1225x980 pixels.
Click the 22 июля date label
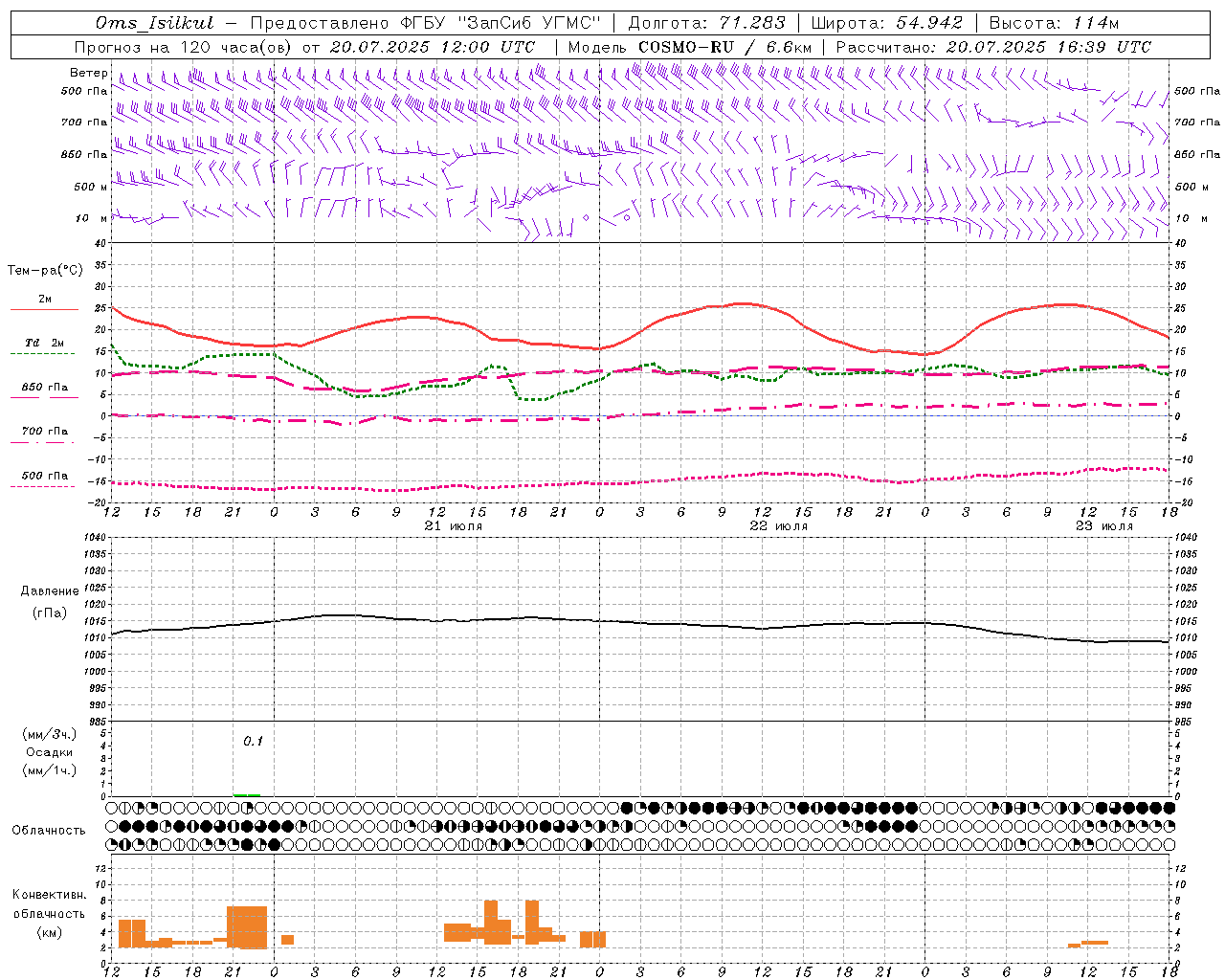[779, 526]
